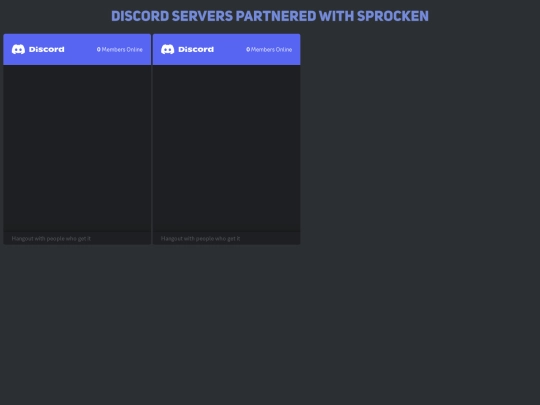Click Members Online count in the first widget

coord(120,50)
